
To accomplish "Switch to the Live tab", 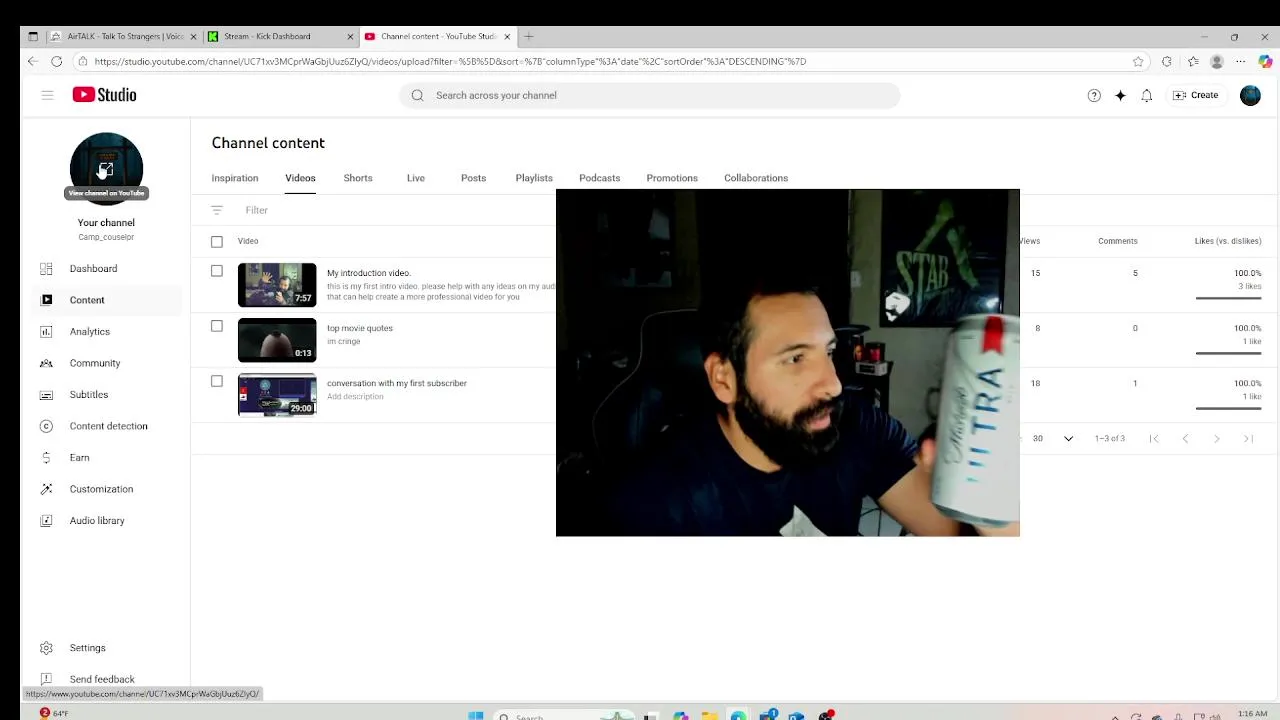I will 416,178.
